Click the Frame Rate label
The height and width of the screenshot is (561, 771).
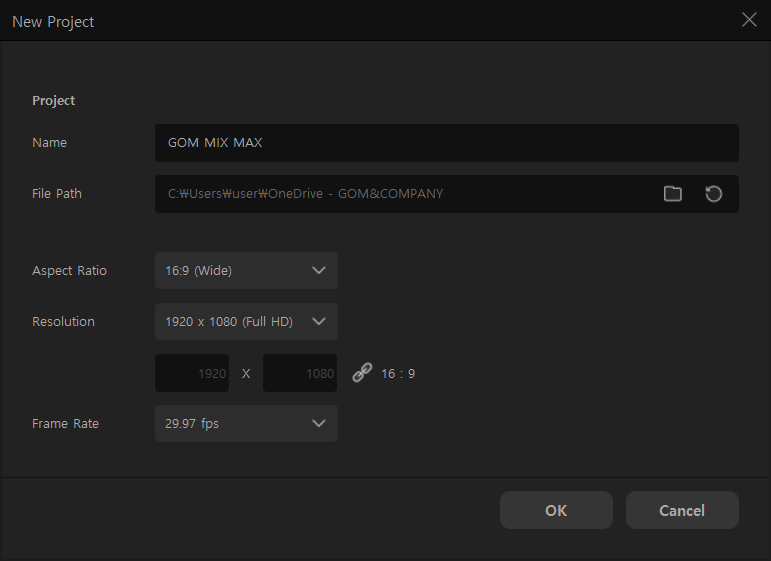point(66,424)
